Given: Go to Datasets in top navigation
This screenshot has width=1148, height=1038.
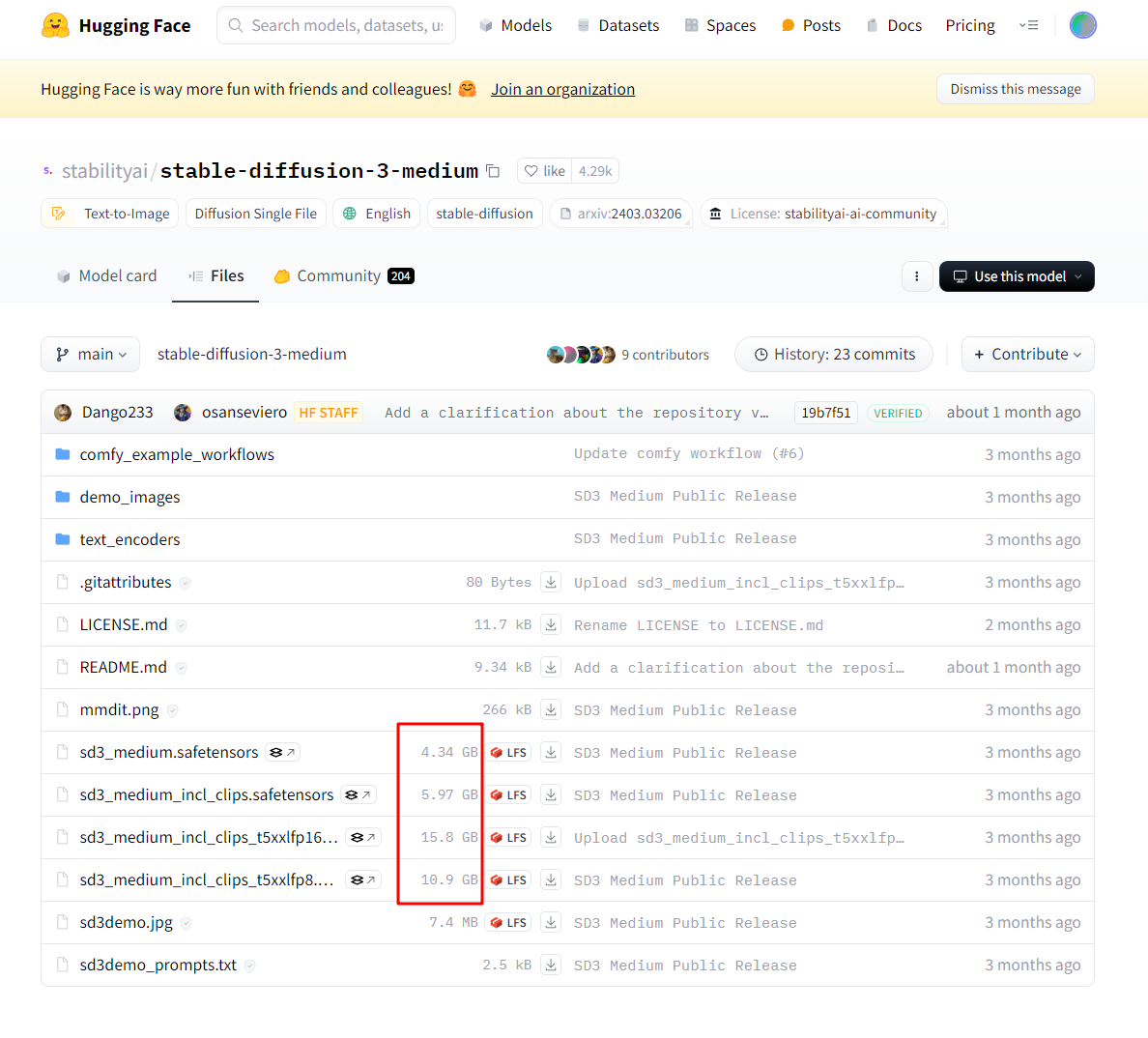Looking at the screenshot, I should pos(617,26).
